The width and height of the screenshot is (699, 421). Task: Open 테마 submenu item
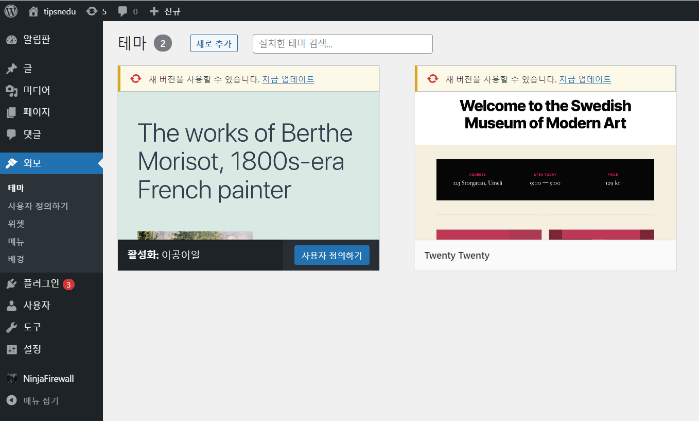(16, 188)
